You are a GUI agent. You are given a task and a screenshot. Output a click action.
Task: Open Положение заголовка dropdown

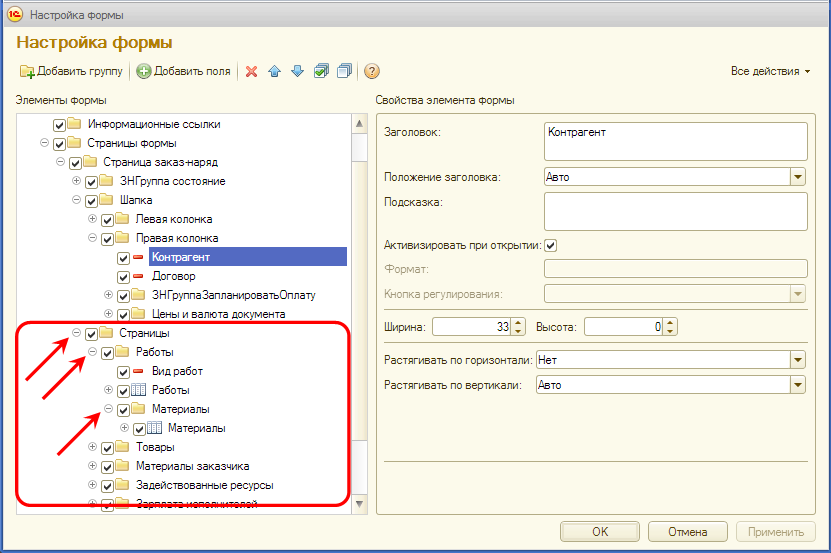pyautogui.click(x=798, y=177)
